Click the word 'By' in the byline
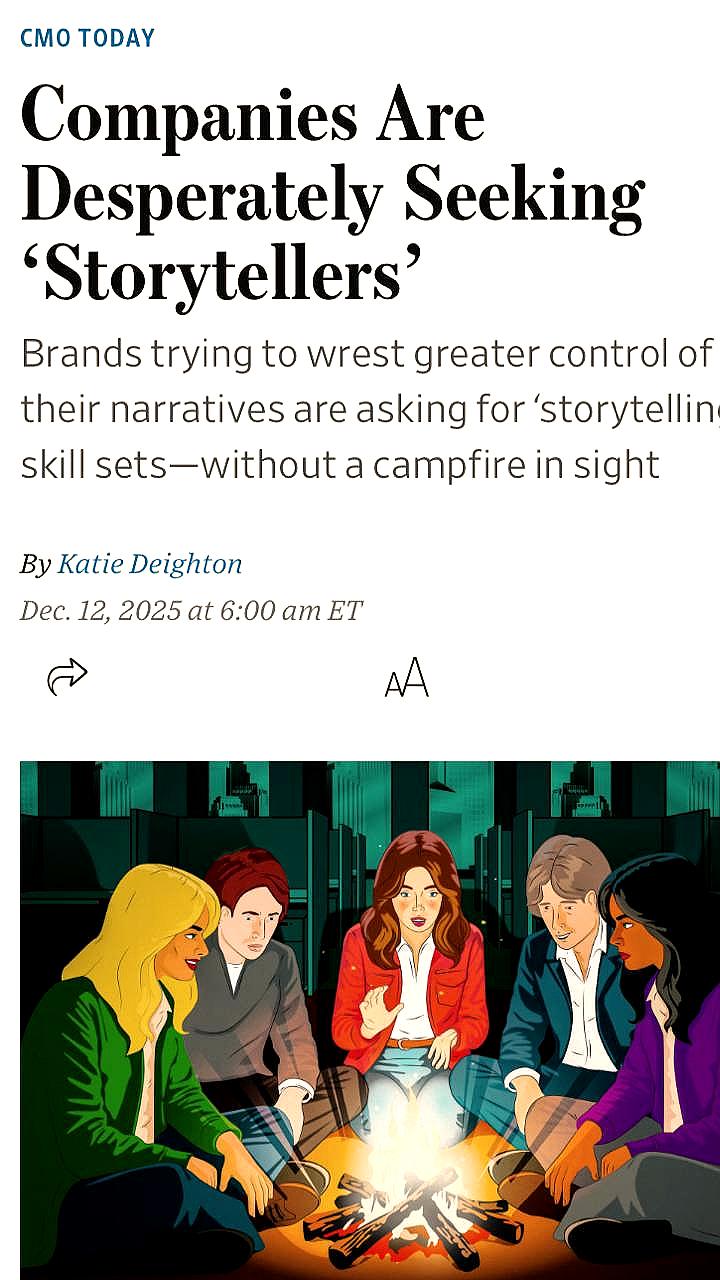The image size is (720, 1280). click(36, 565)
